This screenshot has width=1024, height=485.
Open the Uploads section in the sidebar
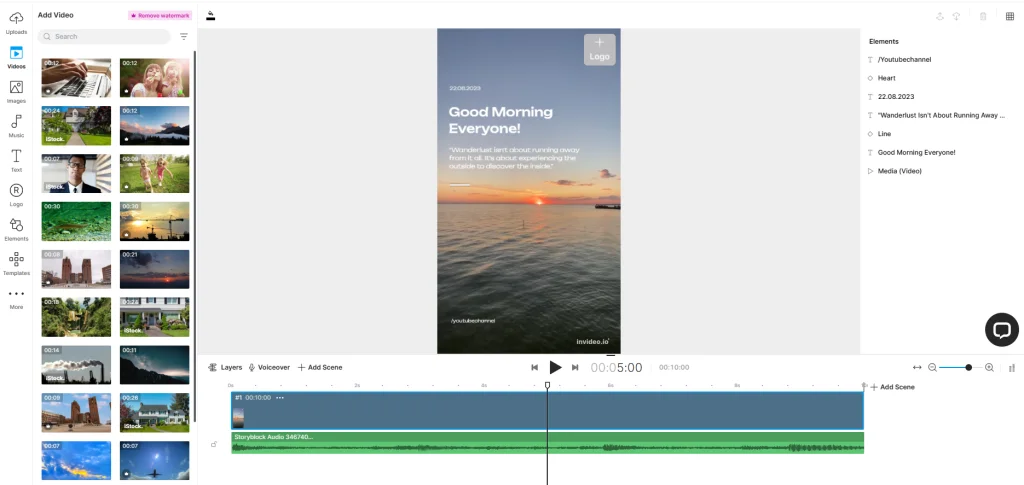tap(16, 23)
